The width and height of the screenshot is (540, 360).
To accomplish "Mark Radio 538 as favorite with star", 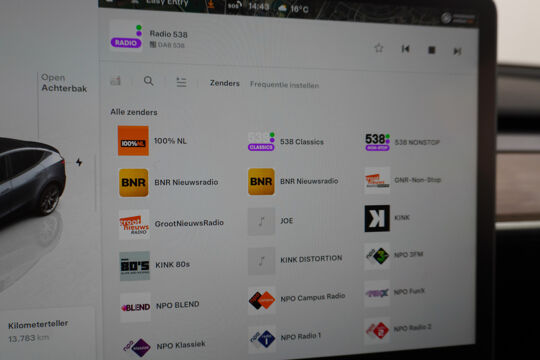I will (x=379, y=48).
